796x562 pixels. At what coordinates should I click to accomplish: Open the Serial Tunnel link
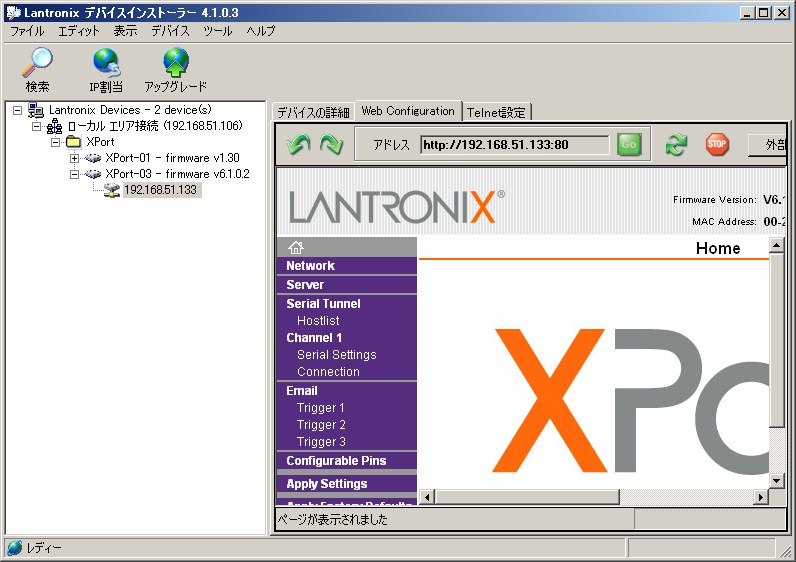[323, 304]
